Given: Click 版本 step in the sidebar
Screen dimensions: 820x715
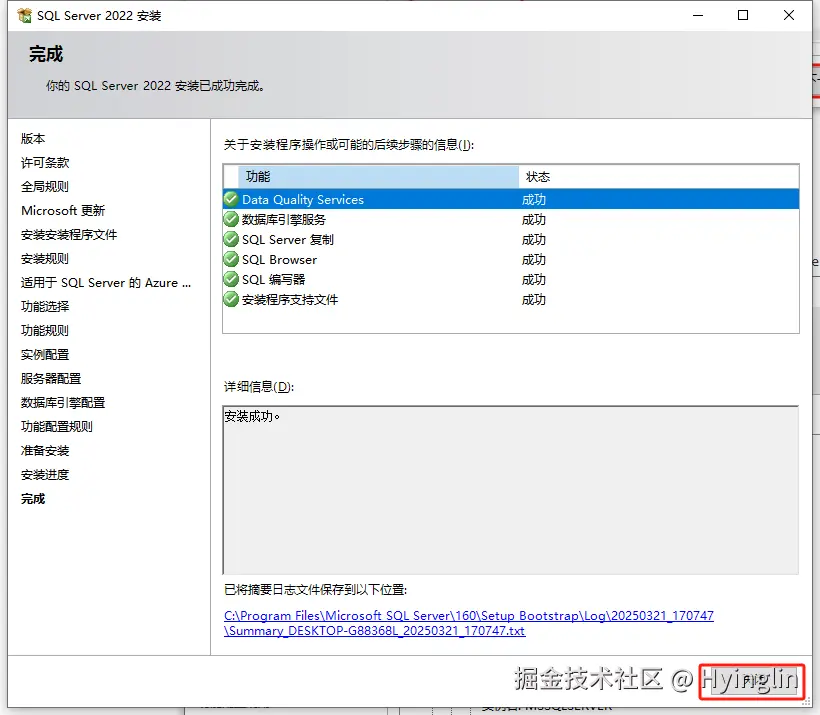Looking at the screenshot, I should point(33,139).
